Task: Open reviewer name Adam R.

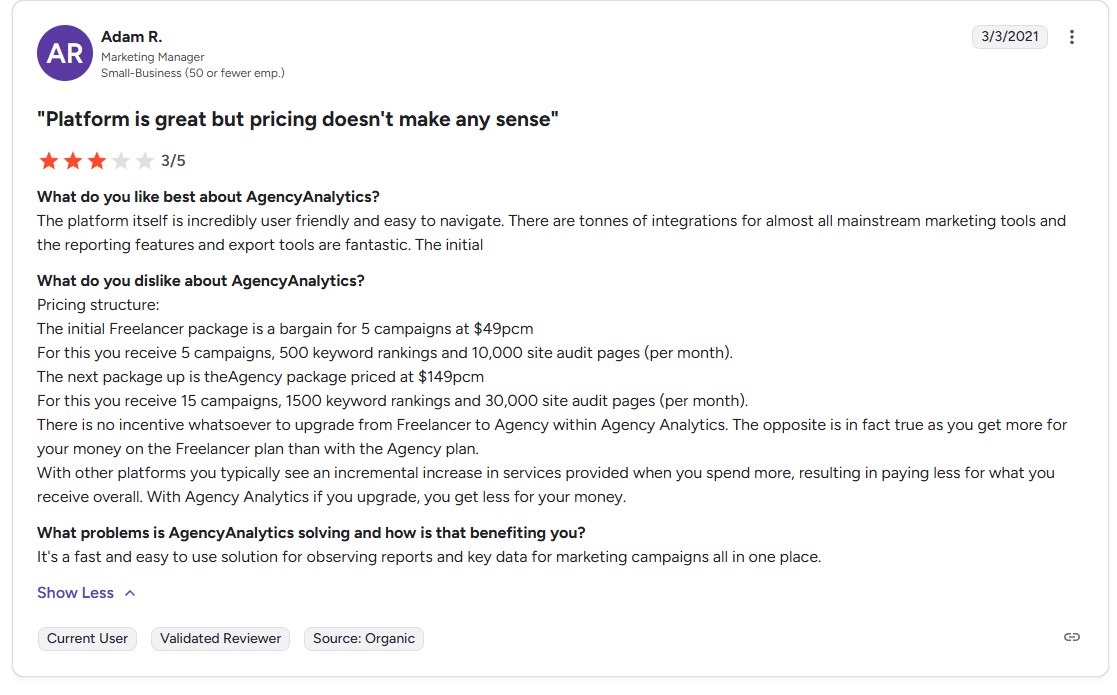Action: (131, 37)
